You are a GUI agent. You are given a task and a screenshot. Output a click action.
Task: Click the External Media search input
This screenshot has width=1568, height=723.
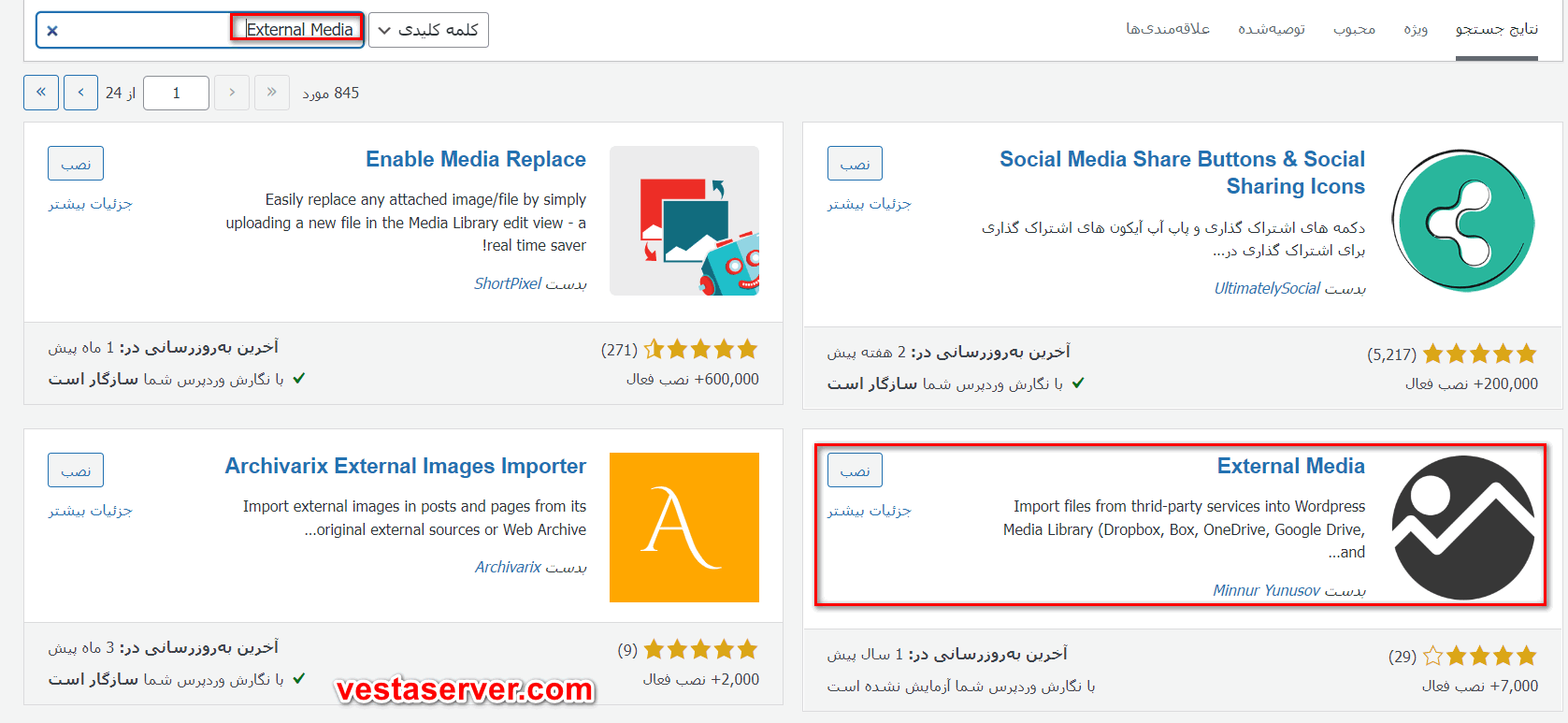199,30
